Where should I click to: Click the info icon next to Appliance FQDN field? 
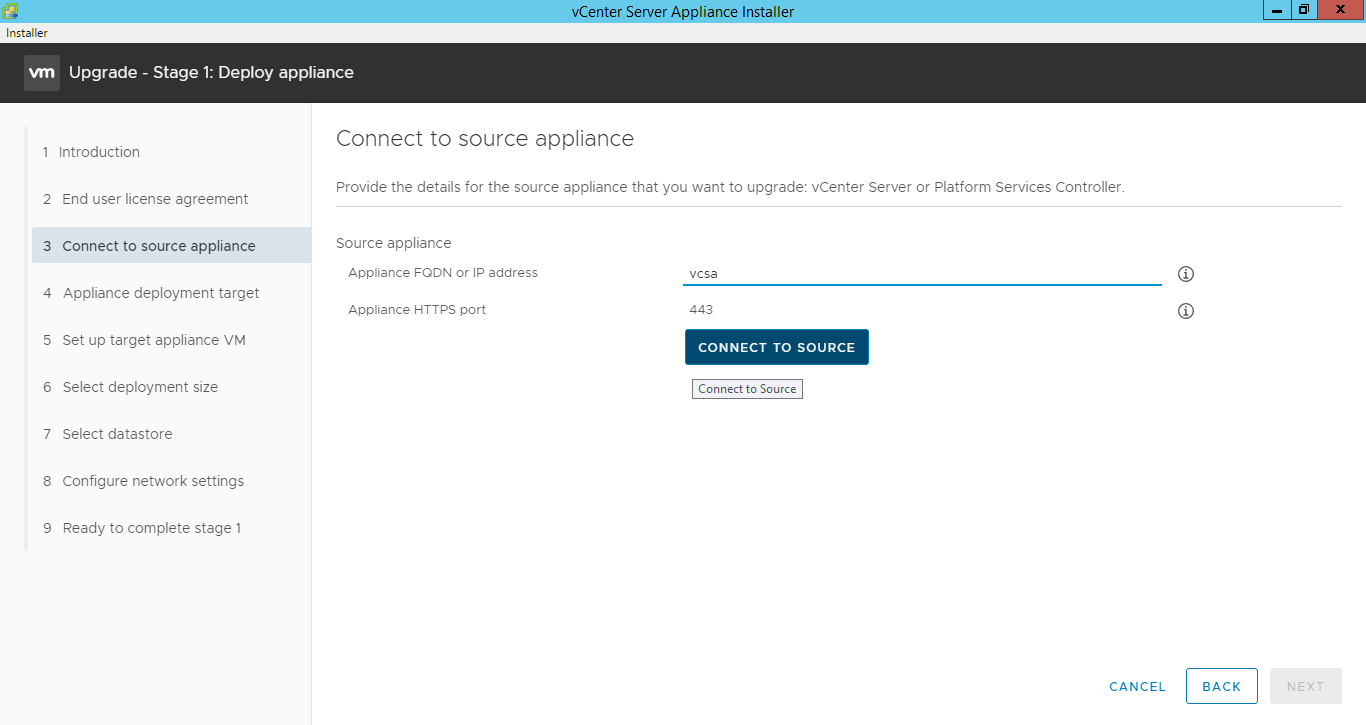coord(1185,273)
